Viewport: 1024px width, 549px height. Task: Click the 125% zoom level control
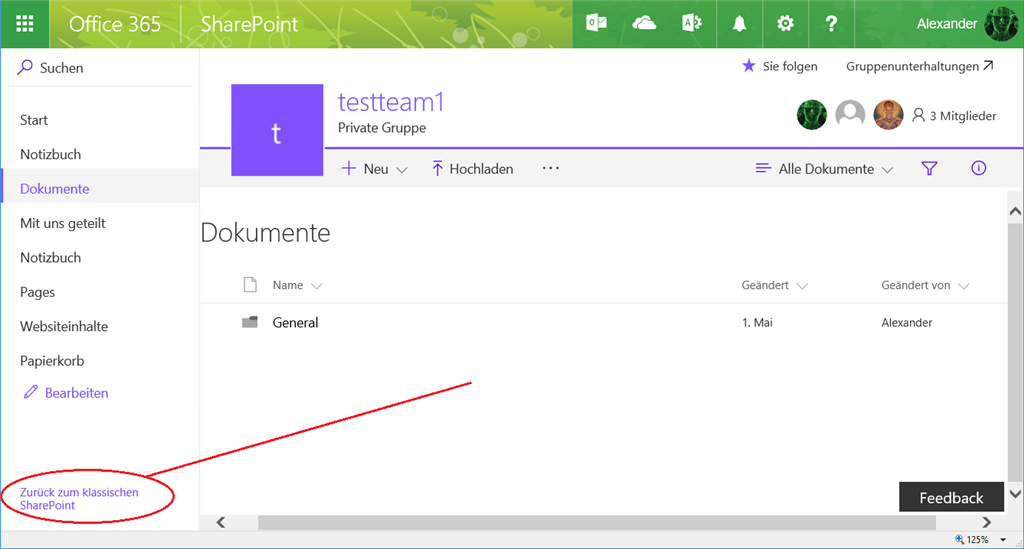(x=980, y=539)
